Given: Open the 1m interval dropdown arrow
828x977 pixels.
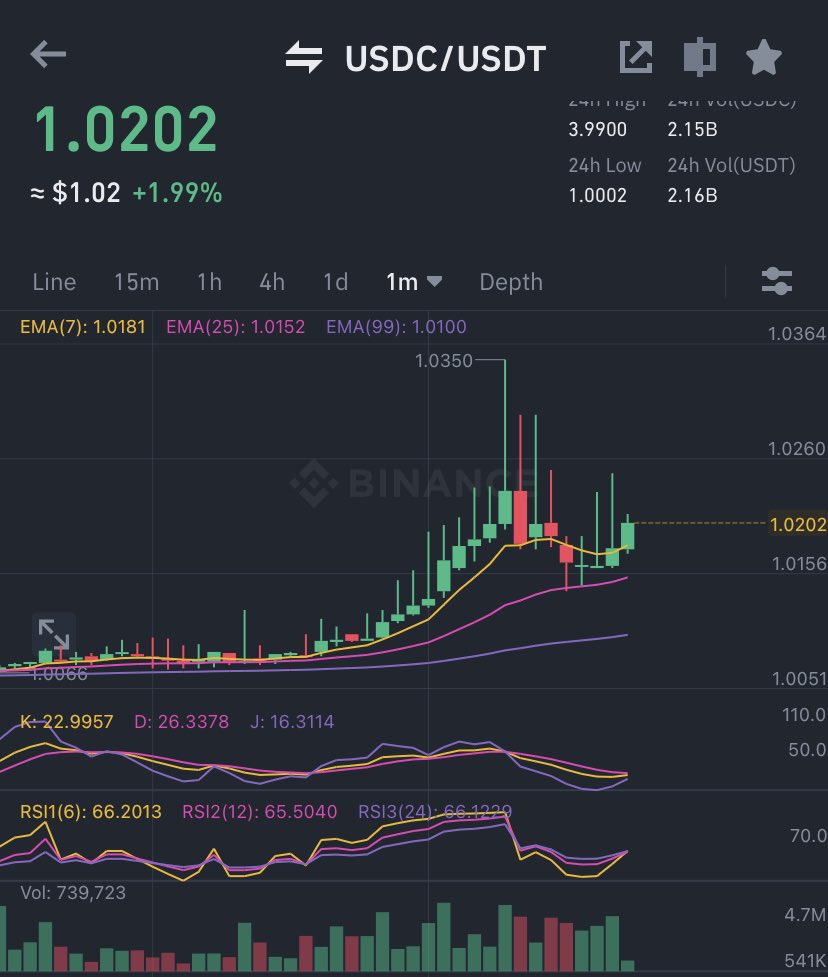Looking at the screenshot, I should point(434,282).
